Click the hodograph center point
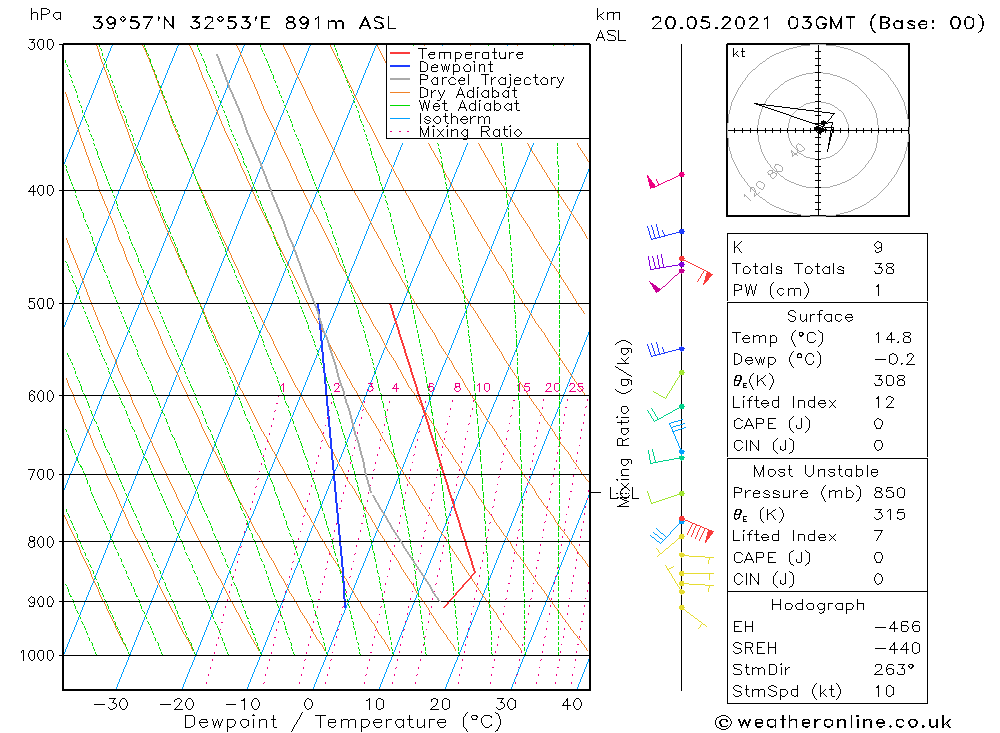 point(818,130)
